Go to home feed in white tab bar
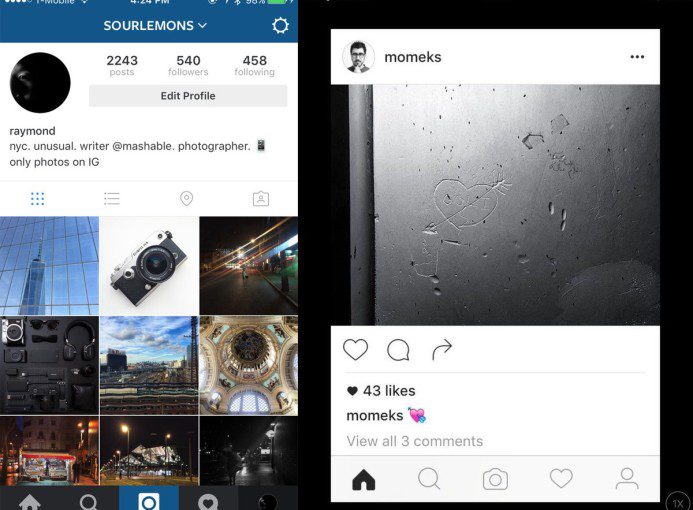The width and height of the screenshot is (693, 510). click(x=364, y=480)
